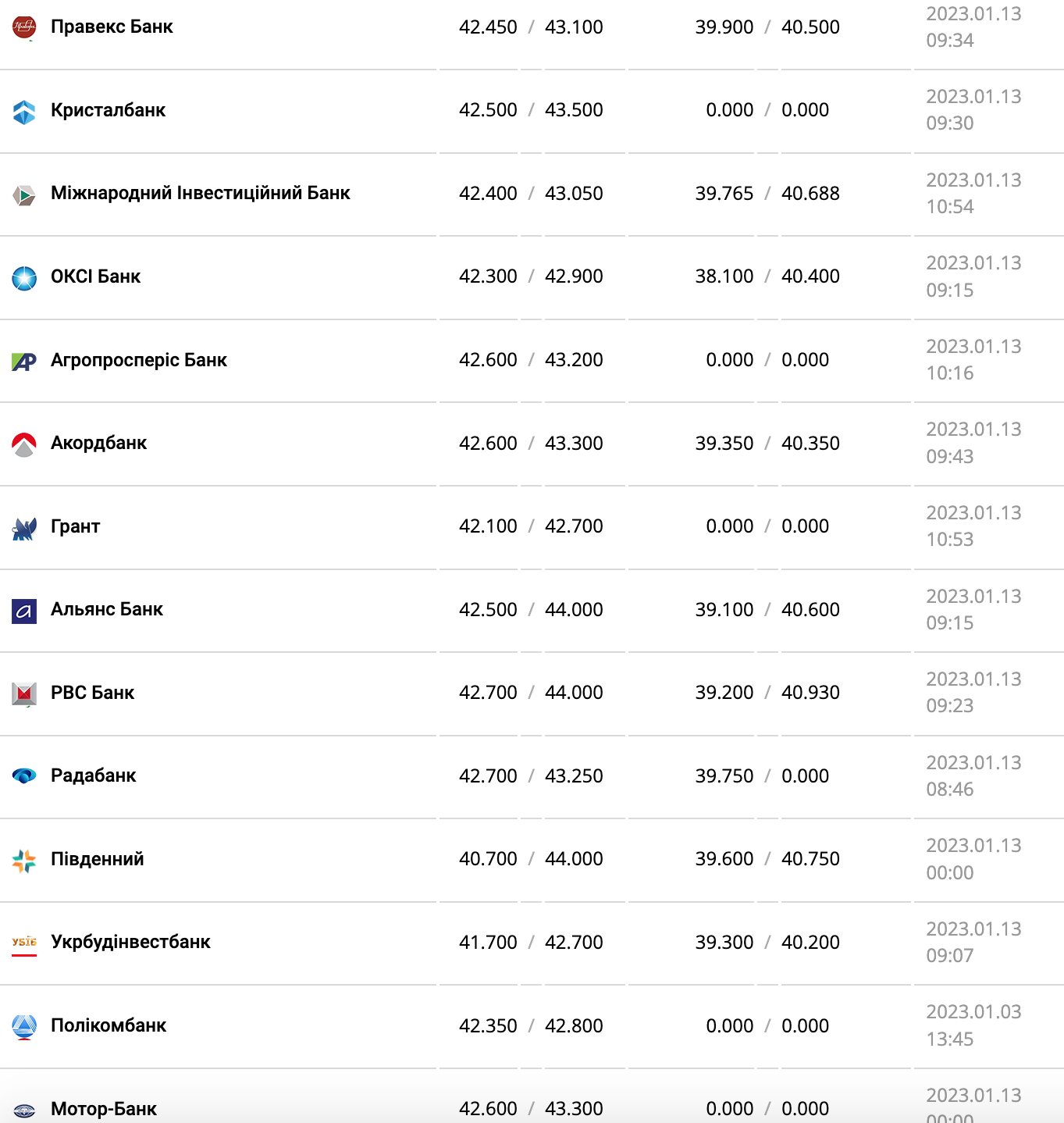Click the Південний bank logo icon

pyautogui.click(x=24, y=860)
